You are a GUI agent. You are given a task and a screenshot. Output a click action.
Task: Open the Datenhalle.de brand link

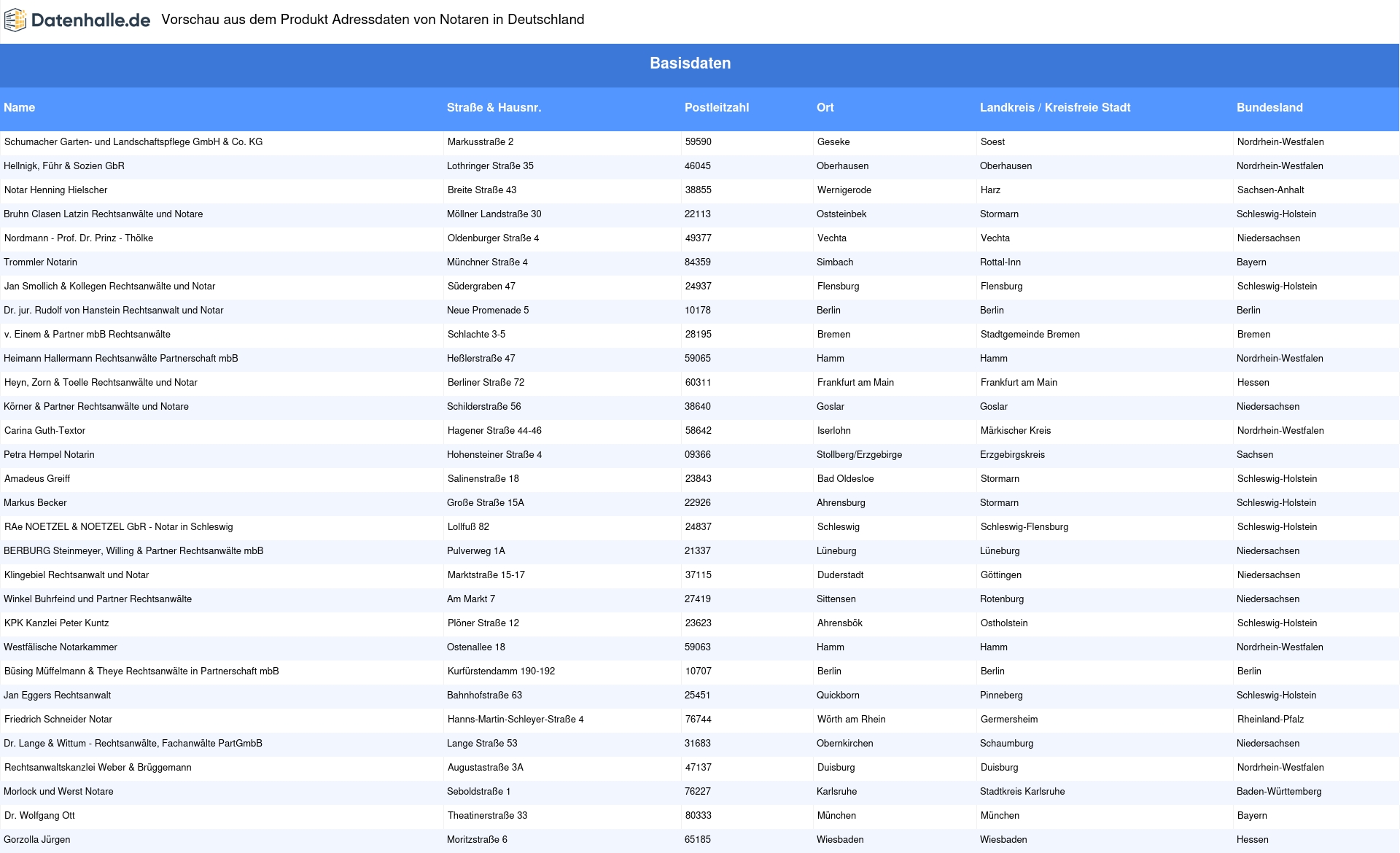(77, 20)
